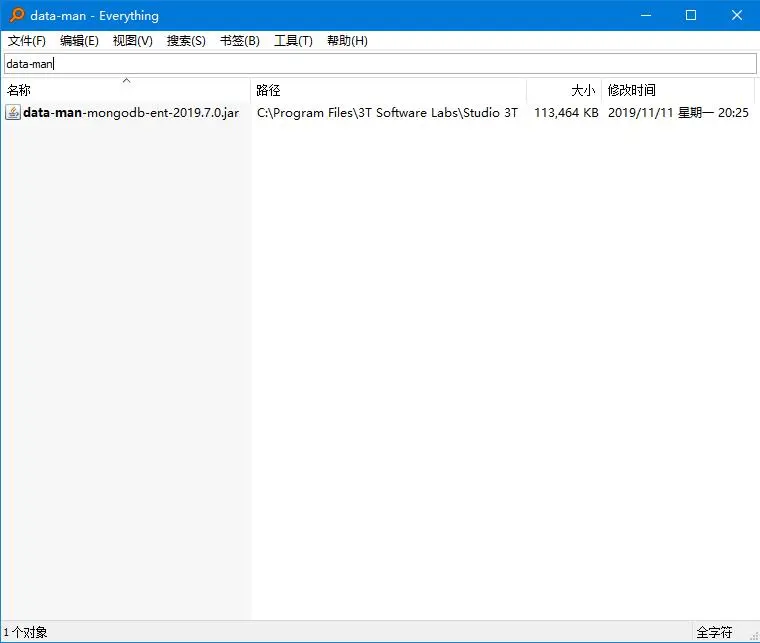Click the 全字符 status bar entry

coord(714,632)
